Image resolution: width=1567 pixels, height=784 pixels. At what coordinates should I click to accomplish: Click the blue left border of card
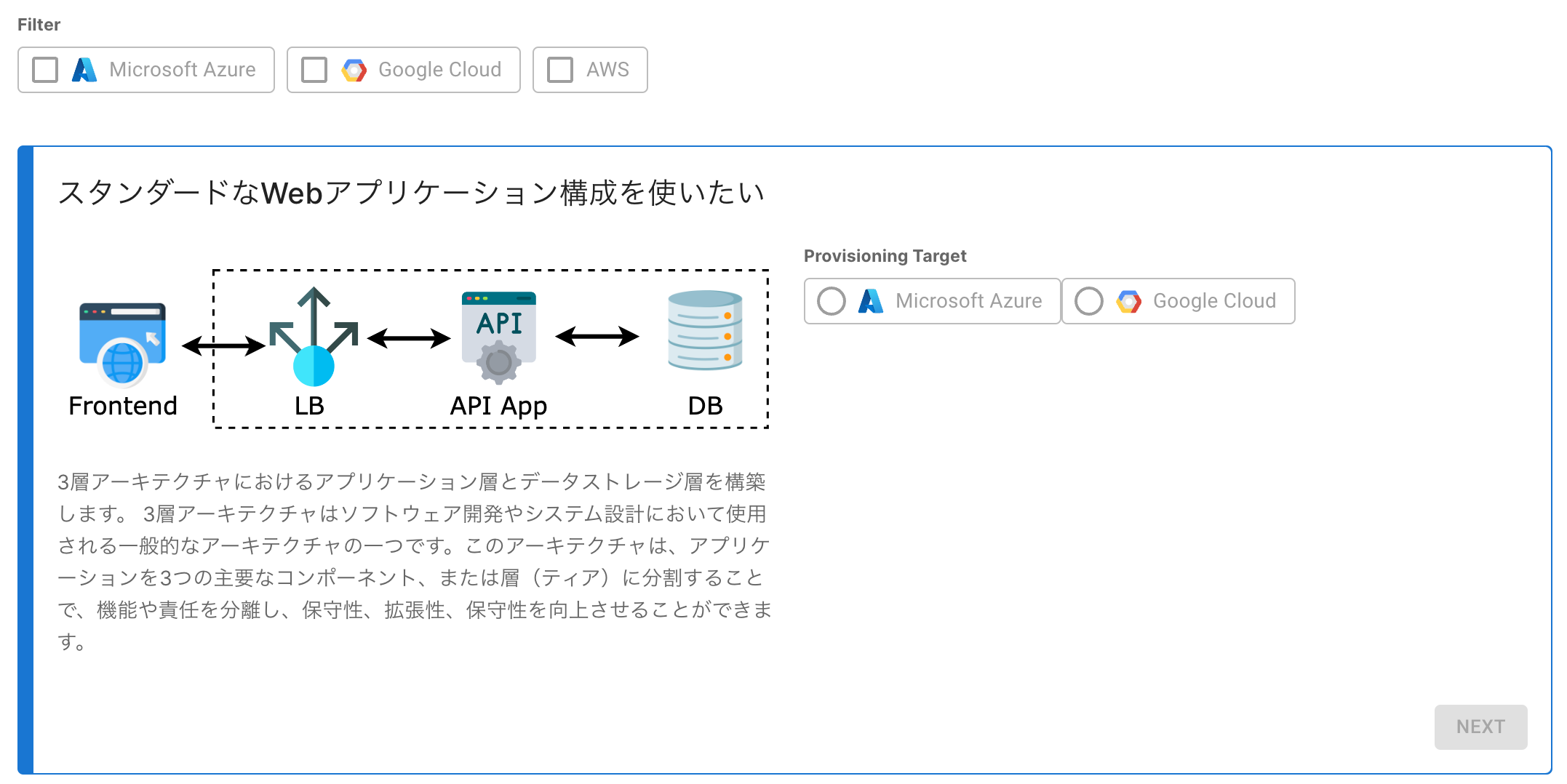point(25,460)
